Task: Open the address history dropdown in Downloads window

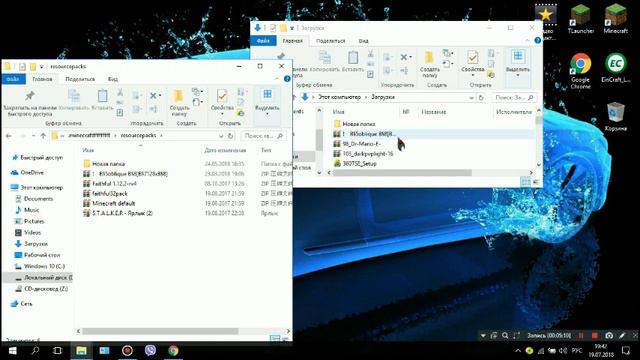Action: click(x=471, y=98)
